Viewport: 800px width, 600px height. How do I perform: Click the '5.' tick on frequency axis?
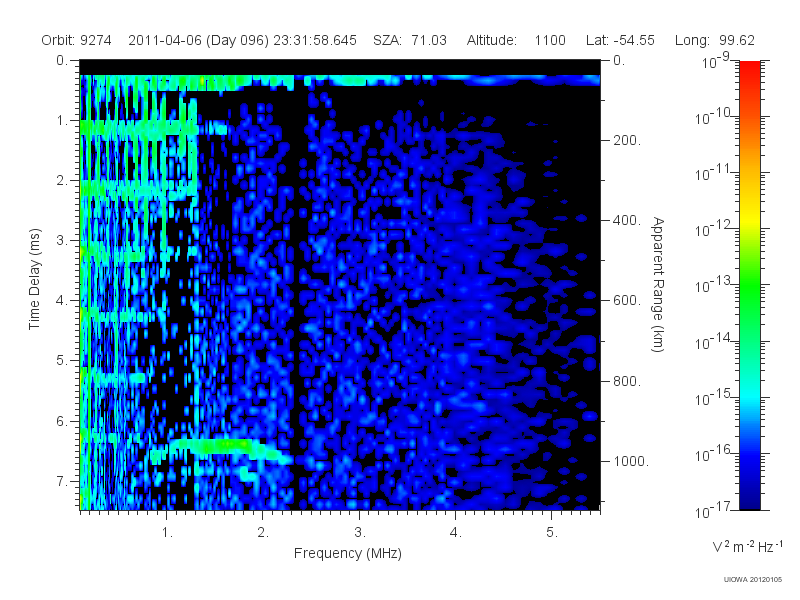552,533
